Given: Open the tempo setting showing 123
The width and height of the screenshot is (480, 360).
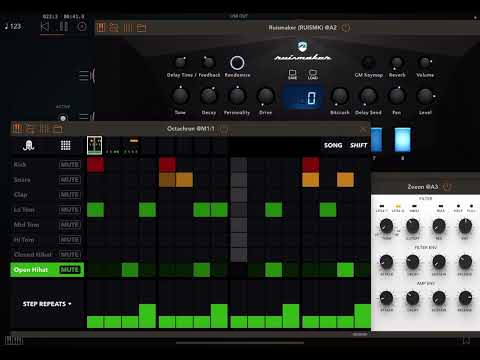Looking at the screenshot, I should point(13,26).
